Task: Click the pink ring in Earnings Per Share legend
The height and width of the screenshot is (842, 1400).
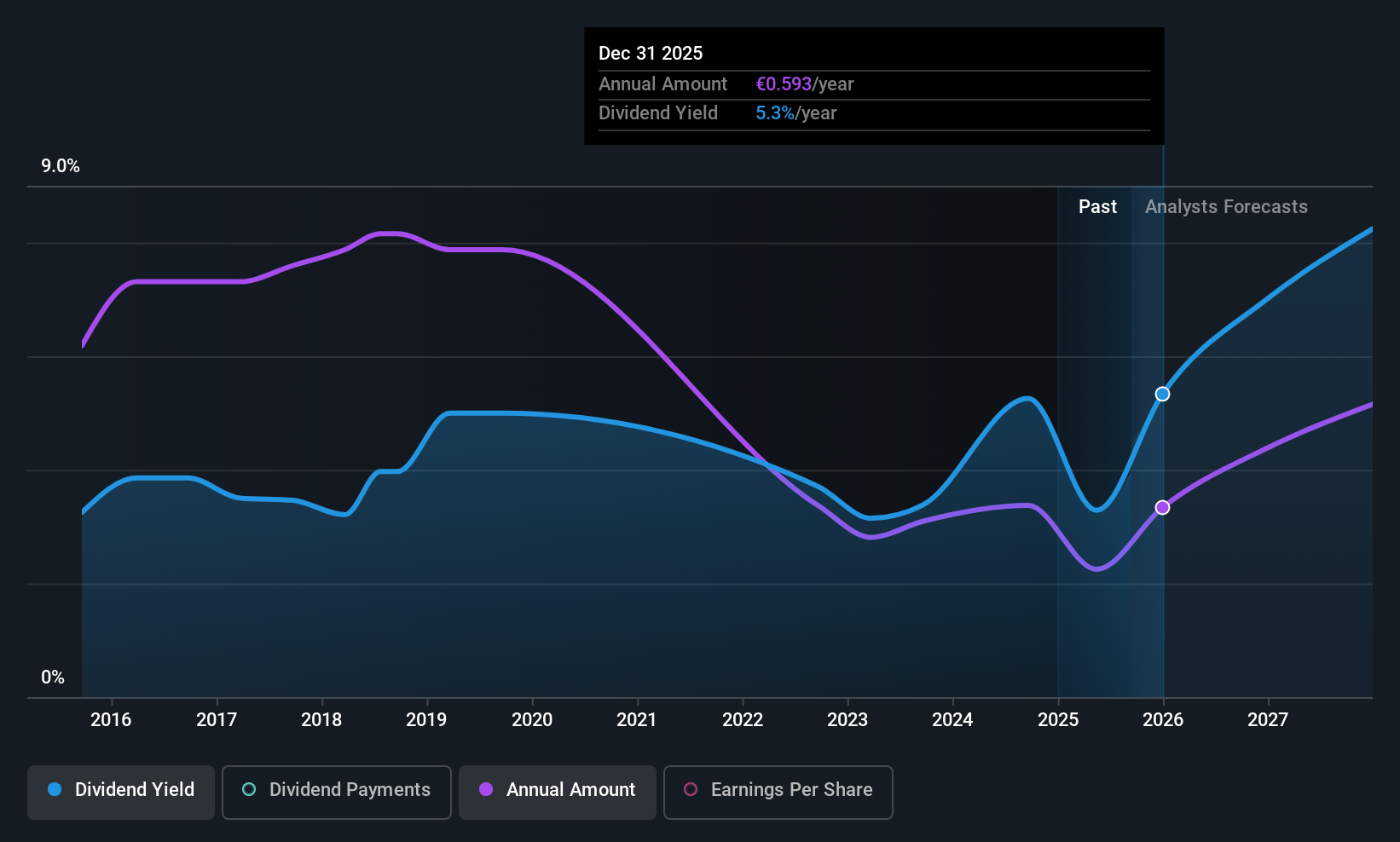Action: coord(691,789)
